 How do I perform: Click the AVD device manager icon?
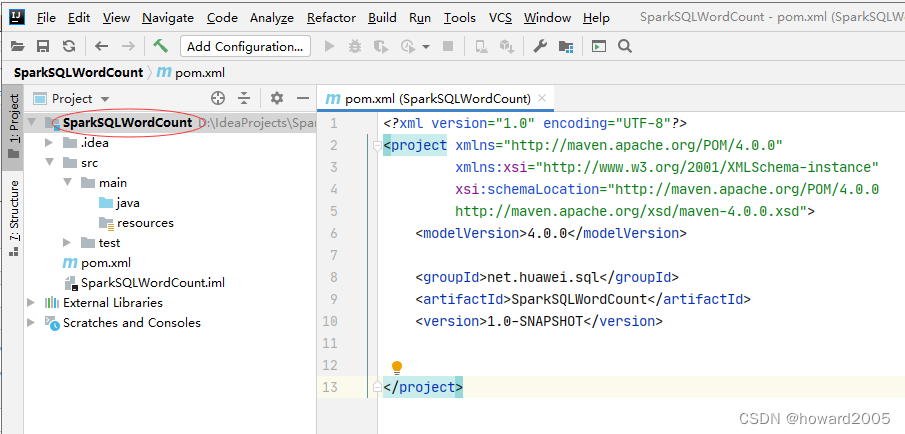481,46
